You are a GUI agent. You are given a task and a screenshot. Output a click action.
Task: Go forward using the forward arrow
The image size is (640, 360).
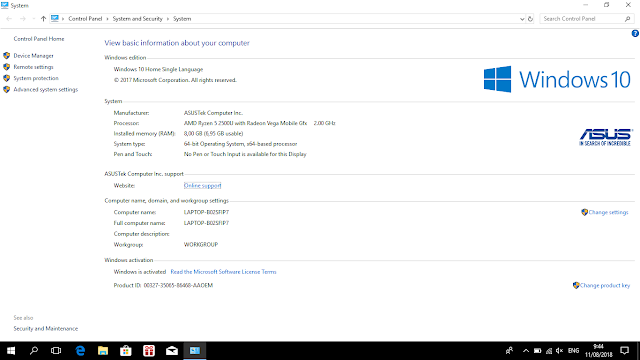tap(23, 19)
